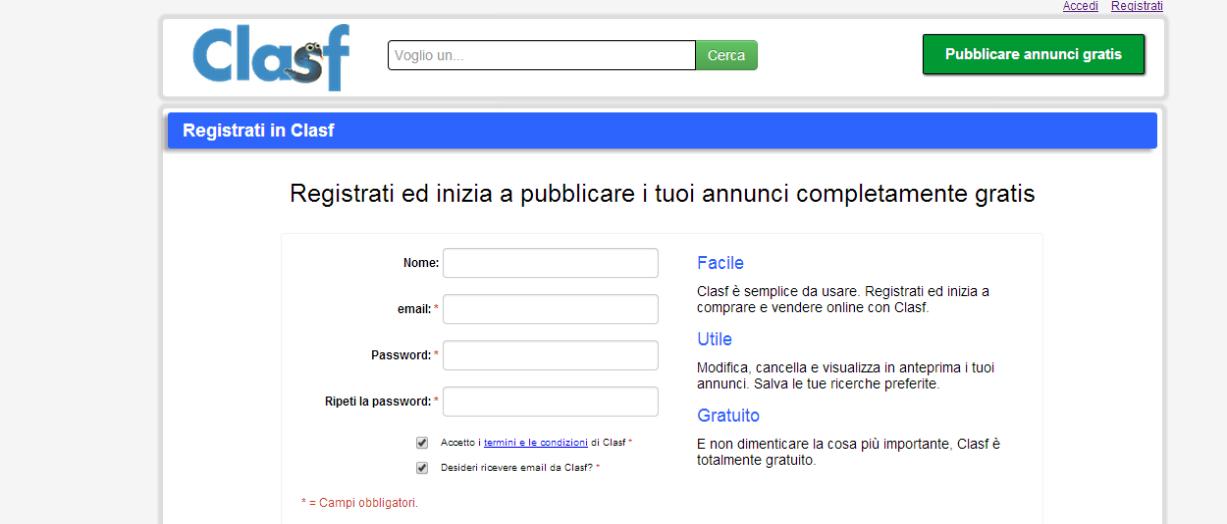Select the 'Utile' heading
This screenshot has height=524, width=1227.
[714, 339]
